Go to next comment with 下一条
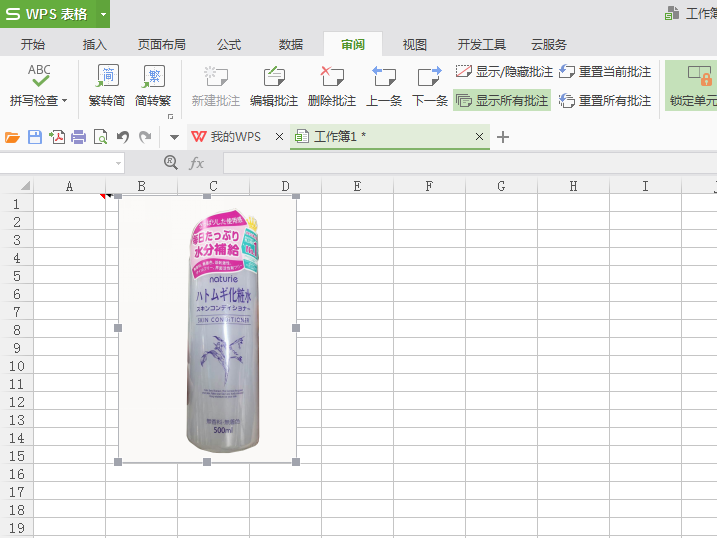Screen dimensions: 717x538 pyautogui.click(x=430, y=86)
